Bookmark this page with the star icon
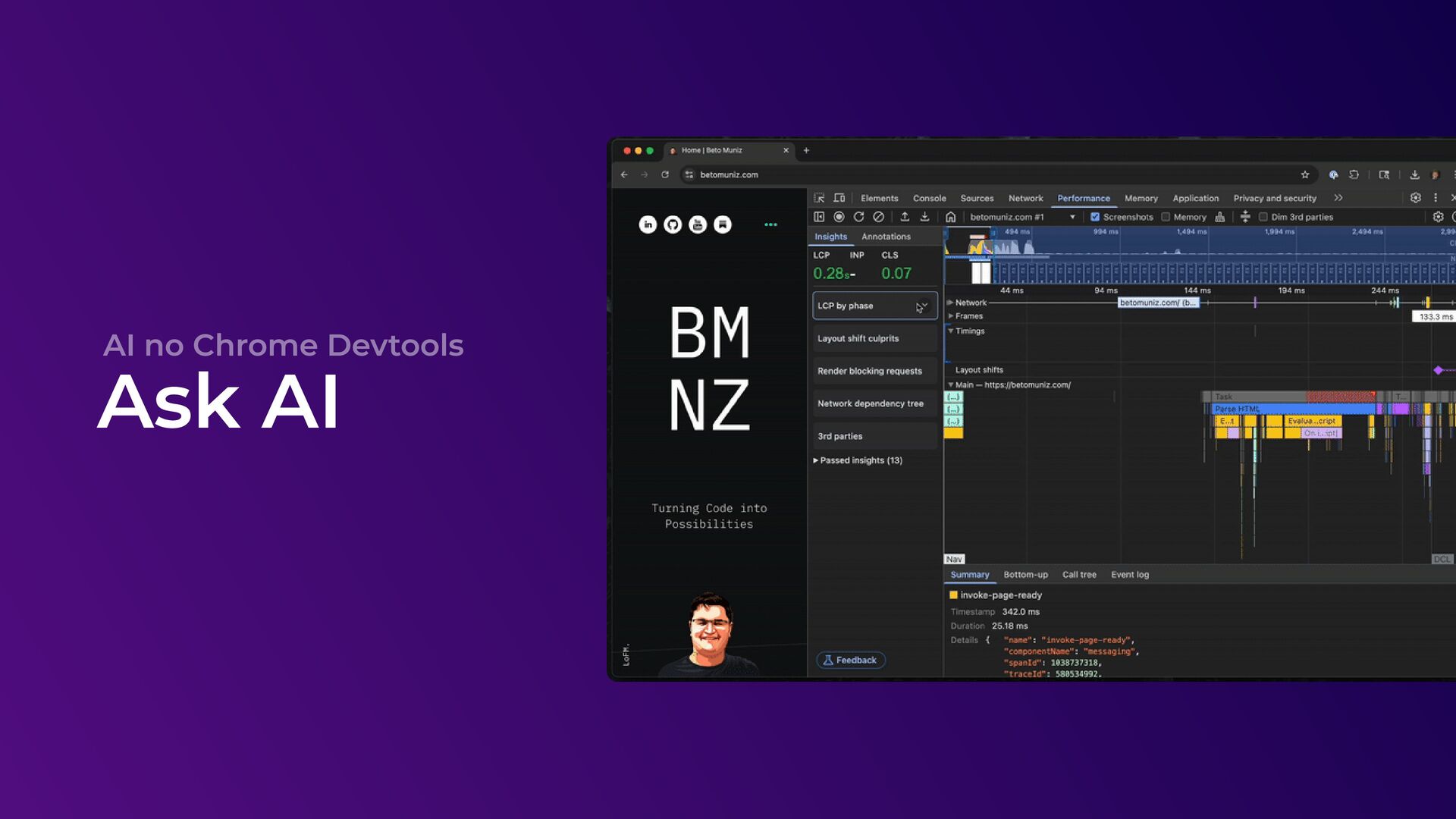Screen dimensions: 1456x819 click(1305, 174)
